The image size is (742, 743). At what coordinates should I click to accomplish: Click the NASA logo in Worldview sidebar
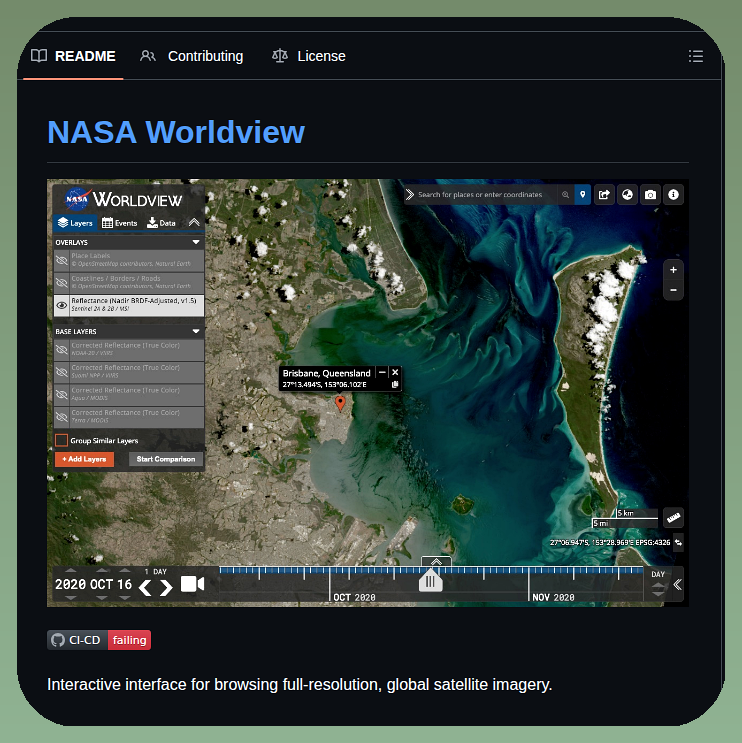click(77, 199)
